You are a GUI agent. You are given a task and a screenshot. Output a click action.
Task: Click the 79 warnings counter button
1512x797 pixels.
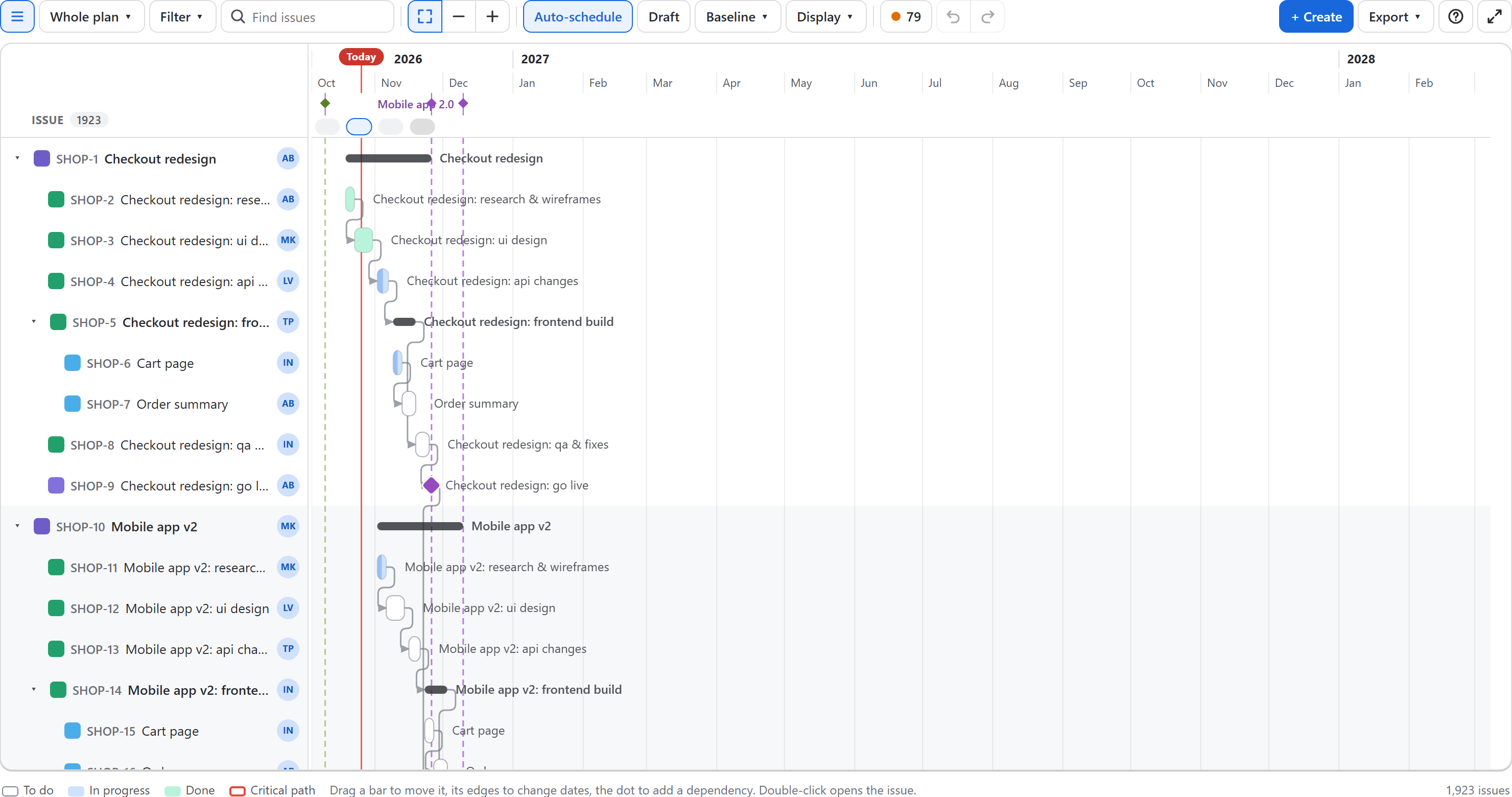click(906, 16)
